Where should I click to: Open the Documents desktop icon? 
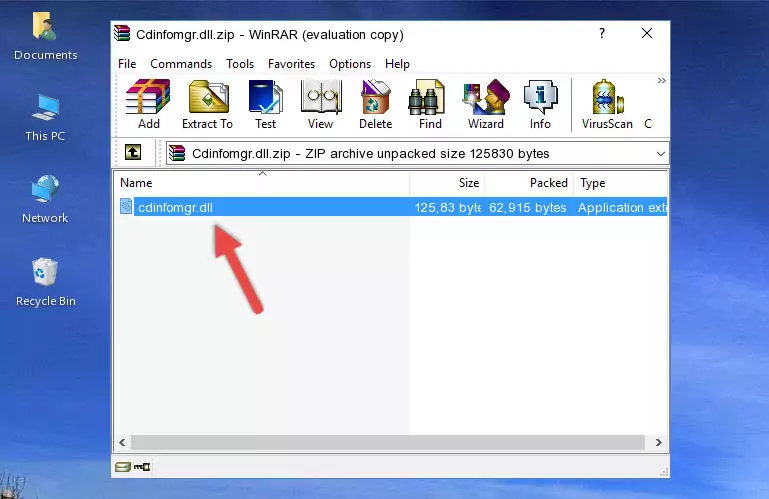point(45,36)
